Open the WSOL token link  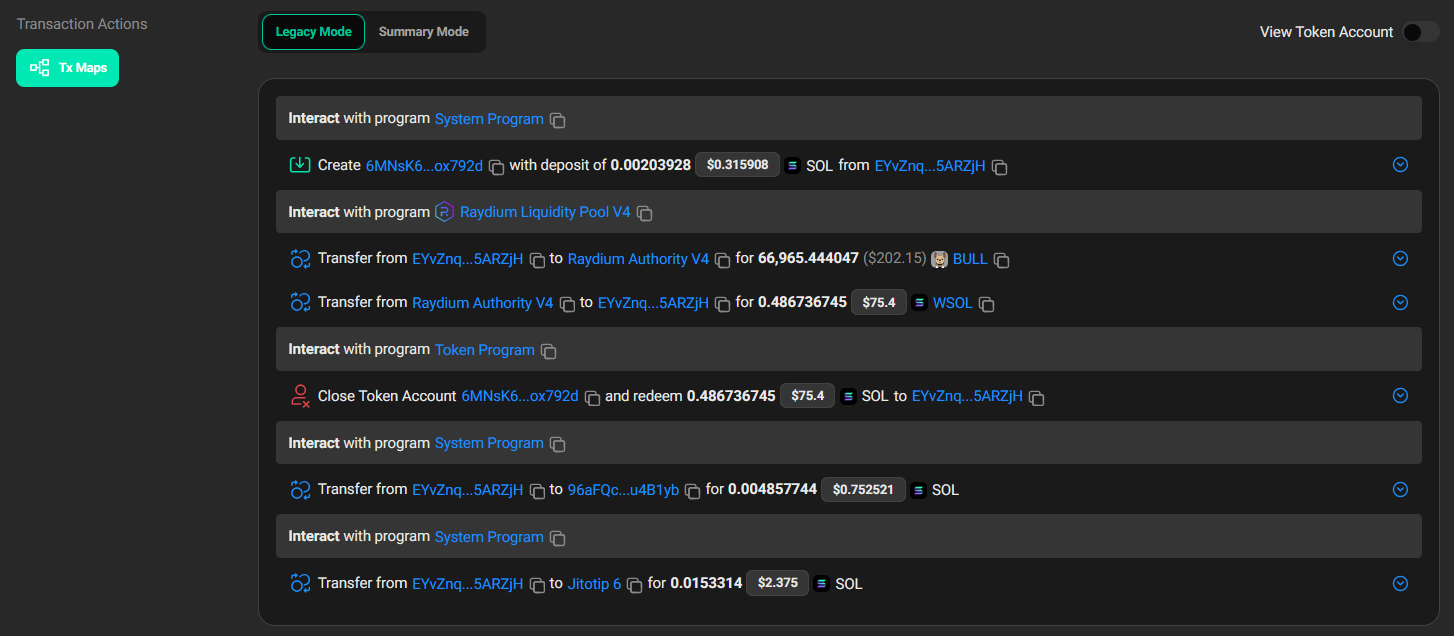[952, 302]
